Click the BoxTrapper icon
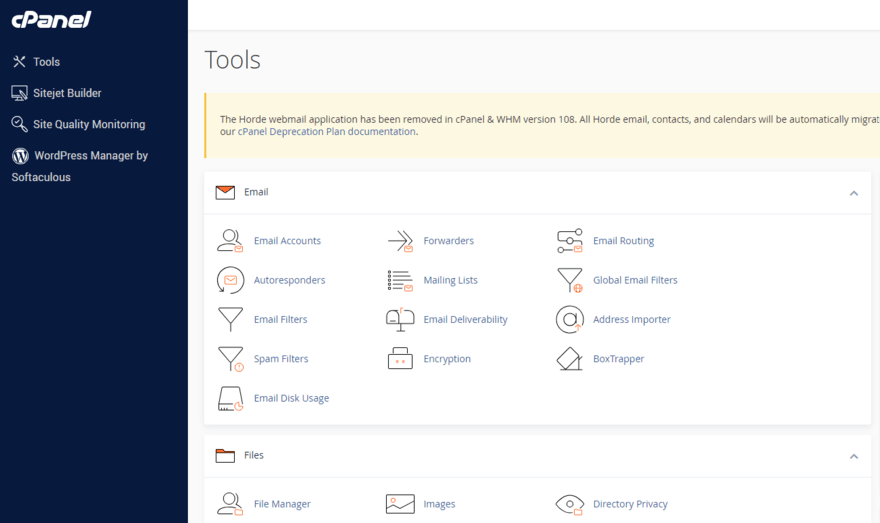Viewport: 880px width, 523px height. pyautogui.click(x=570, y=359)
